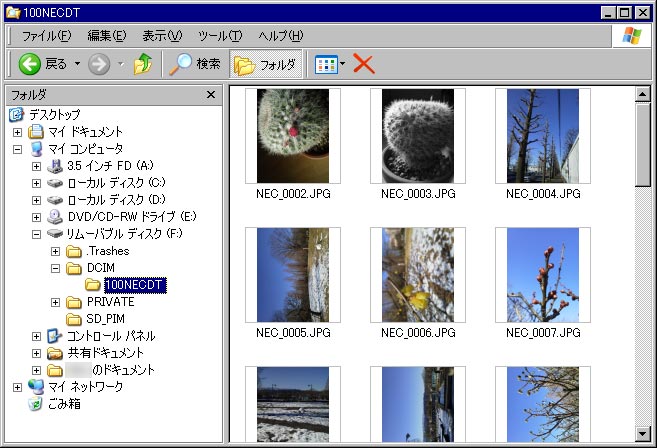This screenshot has width=657, height=448.
Task: Expand the PRIVATE folder node
Action: point(55,302)
